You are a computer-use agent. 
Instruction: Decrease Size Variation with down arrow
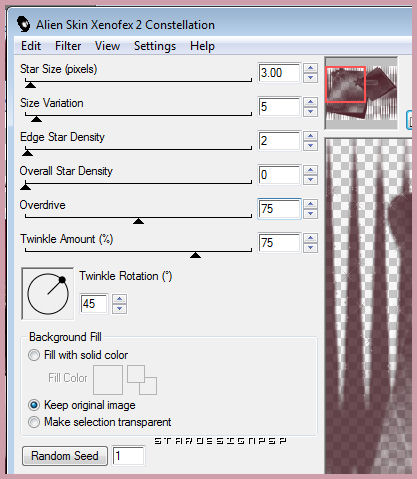[311, 112]
